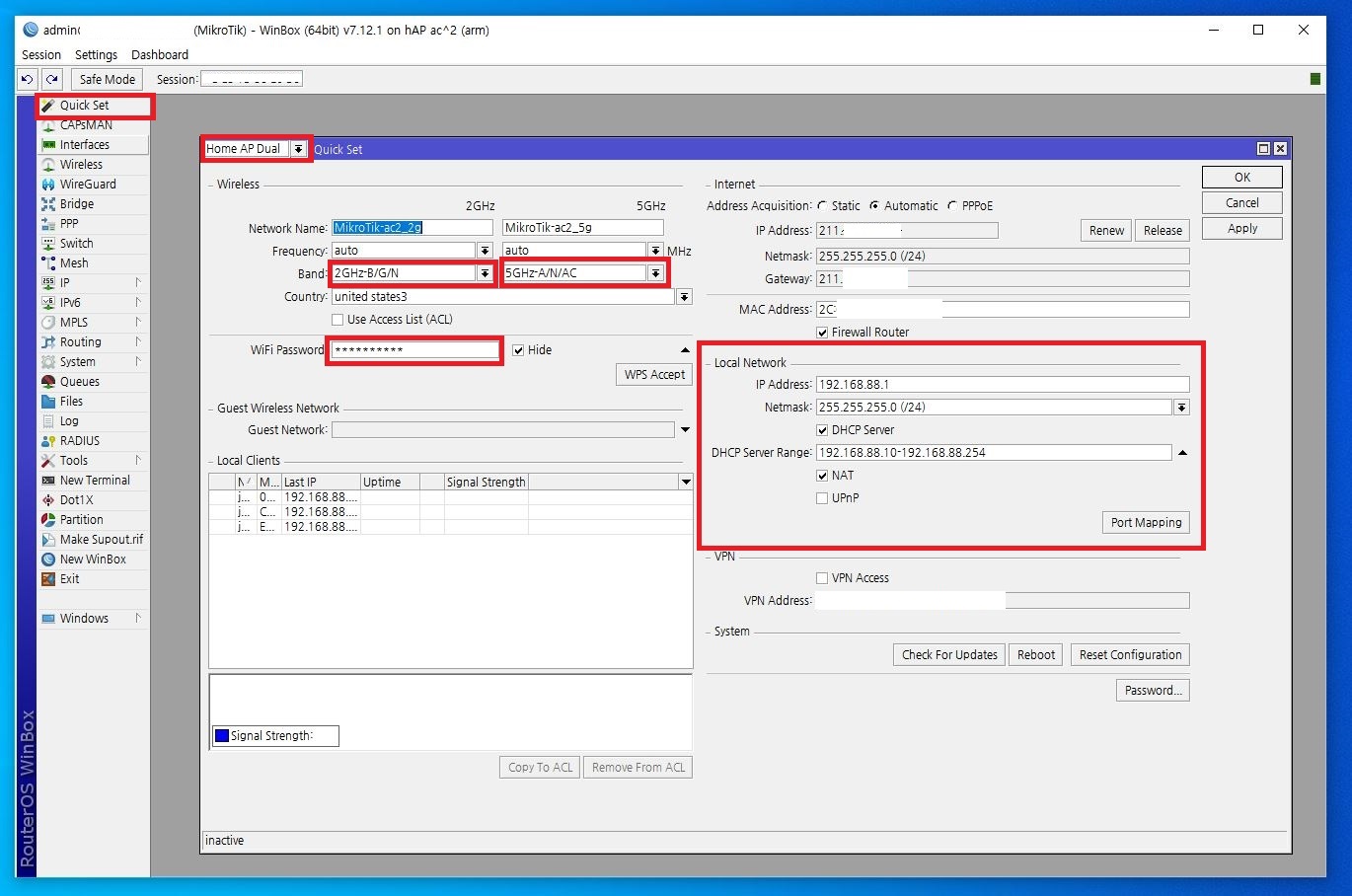Toggle NAT checkbox

pyautogui.click(x=822, y=476)
